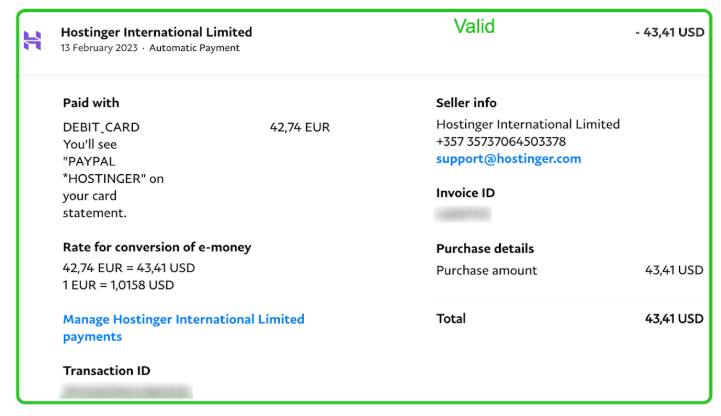Click the Purchase details heading
Viewport: 721px width, 416px height.
coord(485,248)
